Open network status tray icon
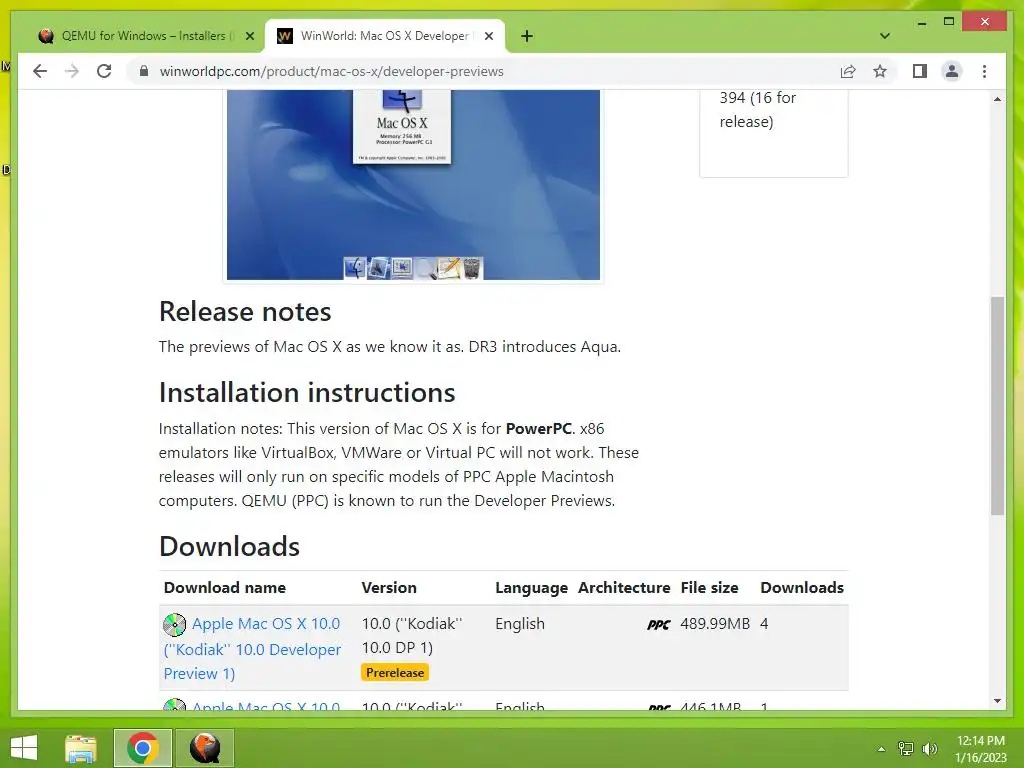Screen dimensions: 1024x768 906,748
